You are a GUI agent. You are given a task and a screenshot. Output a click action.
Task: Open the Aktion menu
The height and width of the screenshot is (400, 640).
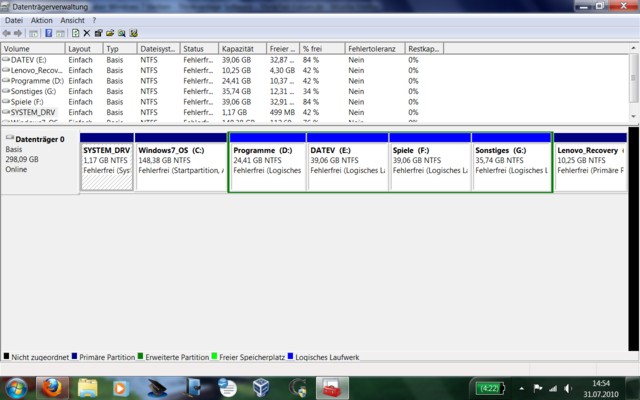42,20
